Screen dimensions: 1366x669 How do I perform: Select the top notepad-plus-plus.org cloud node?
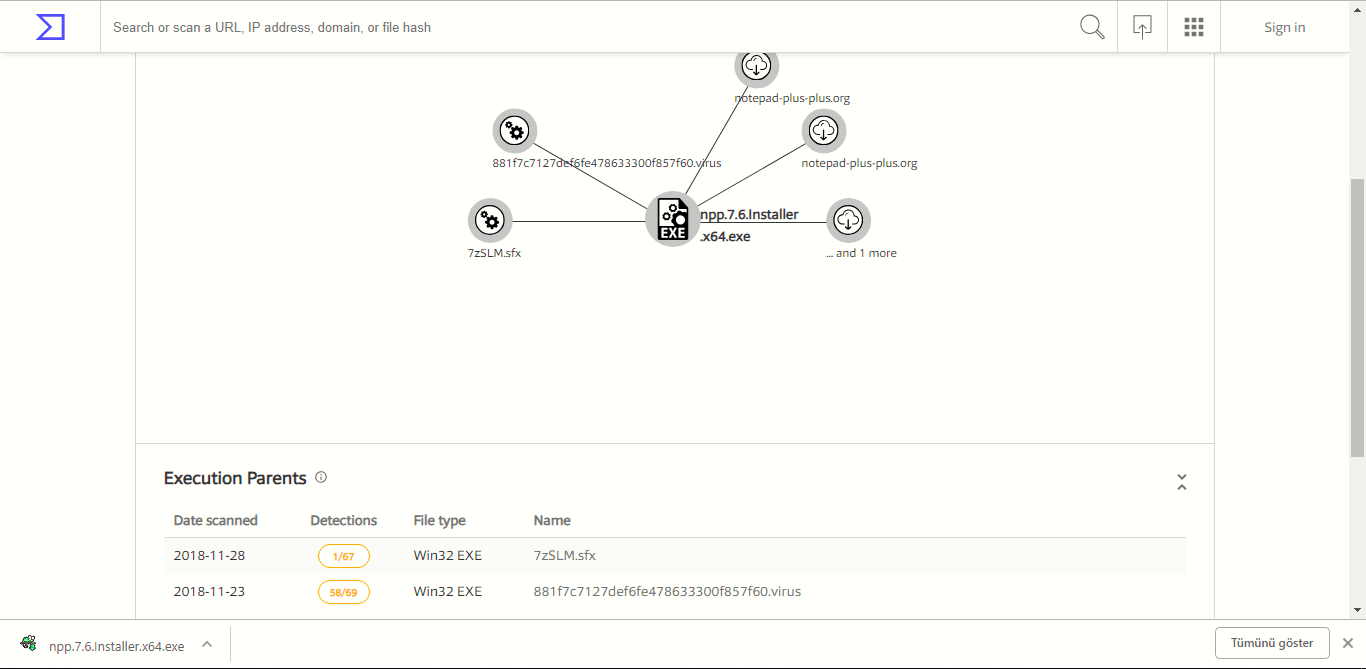point(757,66)
